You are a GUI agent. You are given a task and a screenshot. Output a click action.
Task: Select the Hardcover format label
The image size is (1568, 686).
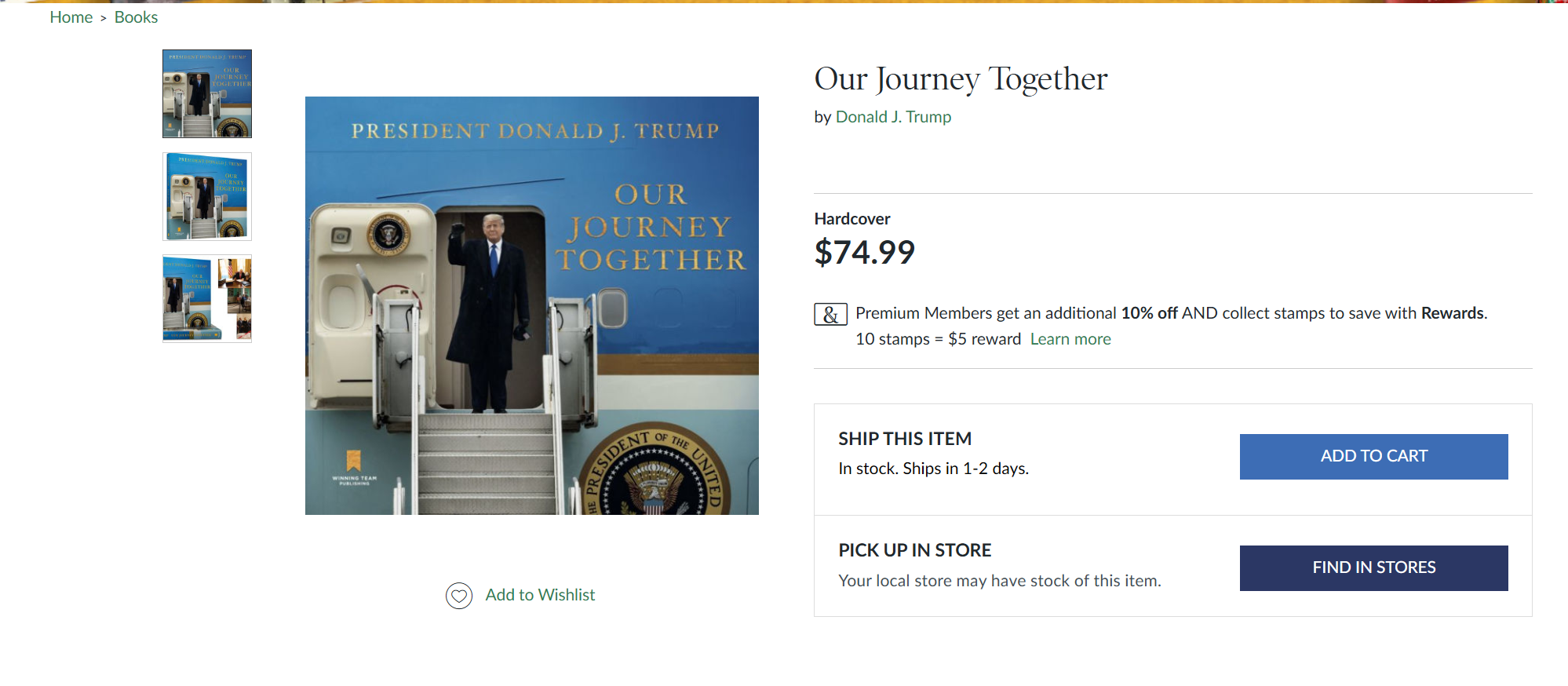852,219
